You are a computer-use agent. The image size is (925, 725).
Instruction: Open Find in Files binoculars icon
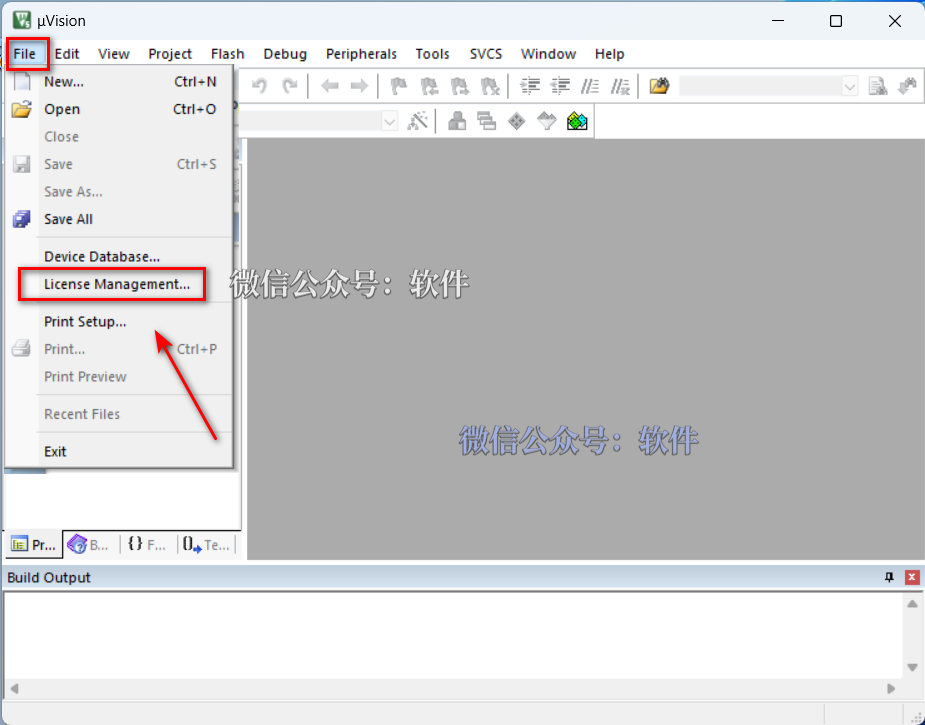pyautogui.click(x=660, y=86)
